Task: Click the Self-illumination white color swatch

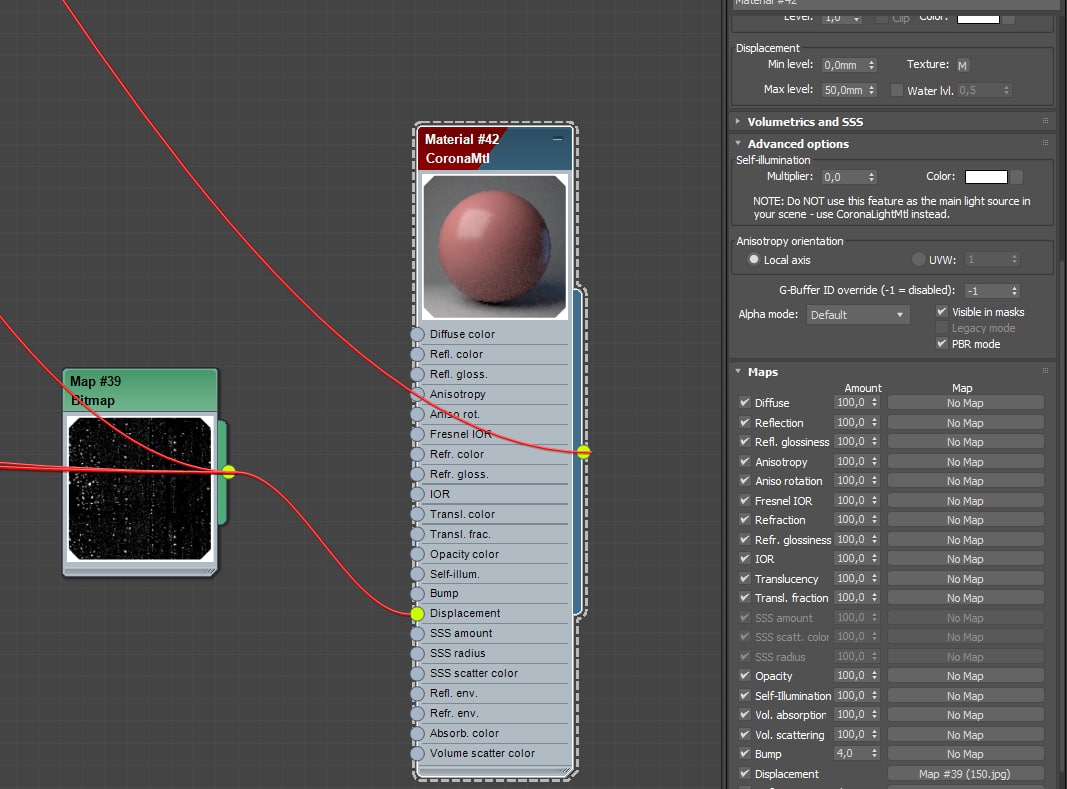Action: (x=986, y=176)
